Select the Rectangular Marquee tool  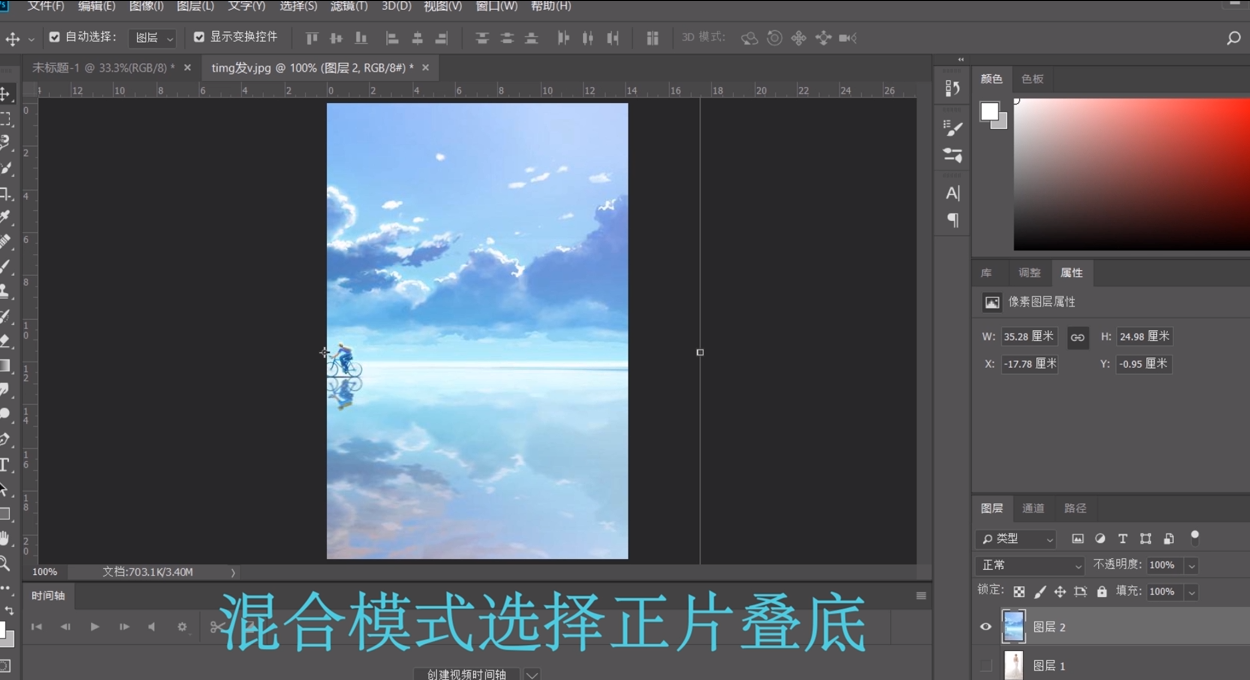[x=6, y=119]
